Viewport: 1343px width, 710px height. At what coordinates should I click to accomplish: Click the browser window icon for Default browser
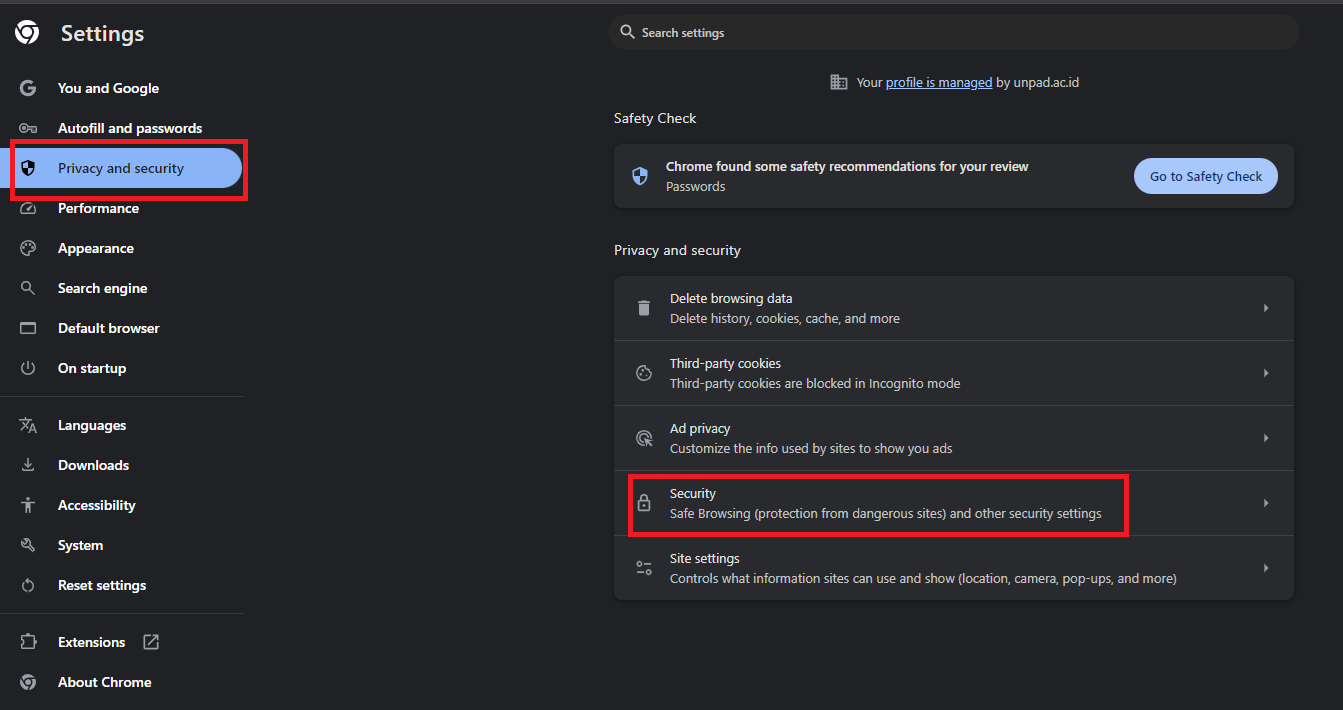[x=28, y=328]
